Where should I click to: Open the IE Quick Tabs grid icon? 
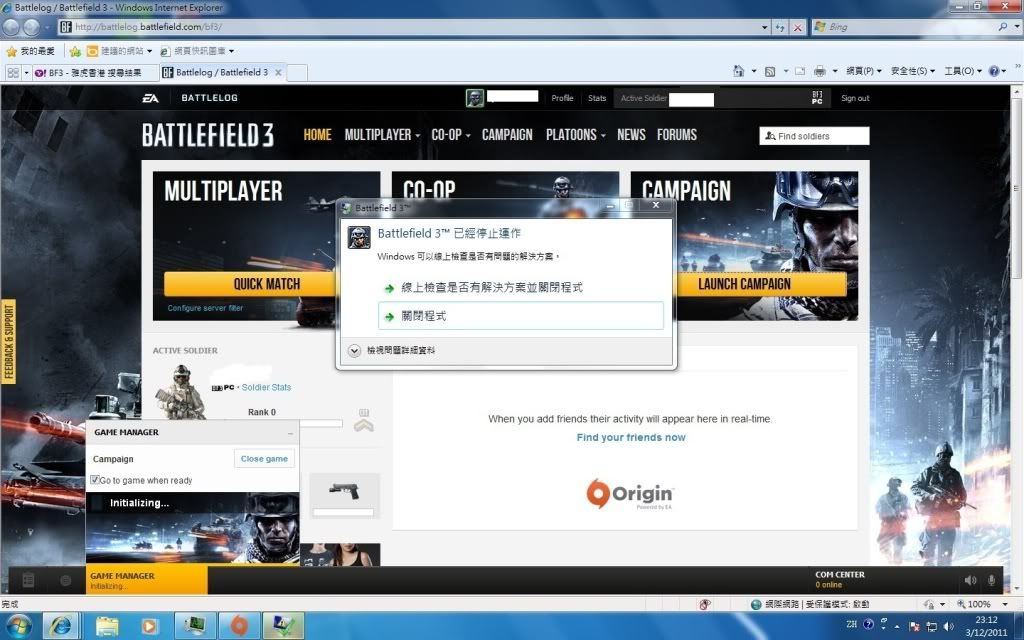pyautogui.click(x=13, y=72)
